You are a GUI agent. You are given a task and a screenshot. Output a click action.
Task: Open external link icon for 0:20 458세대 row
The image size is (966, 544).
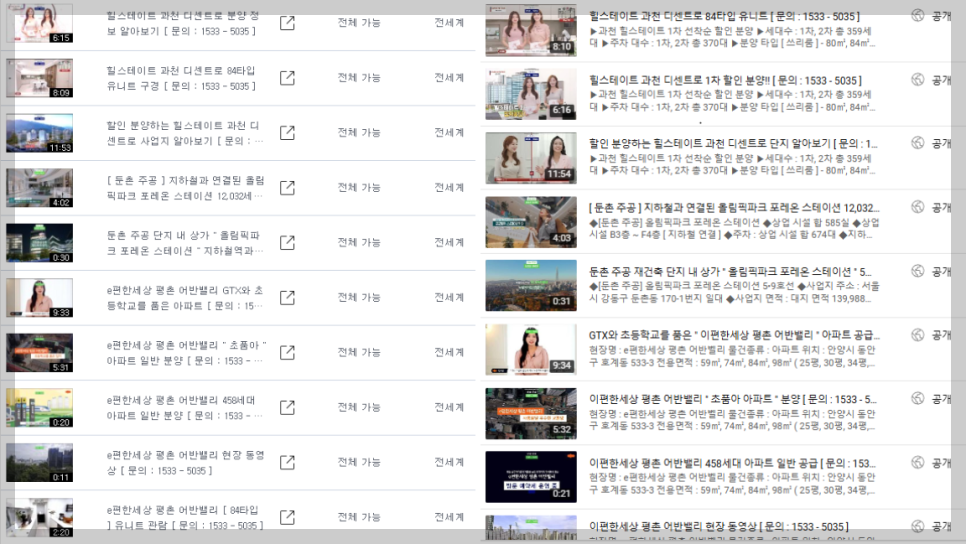(x=287, y=407)
